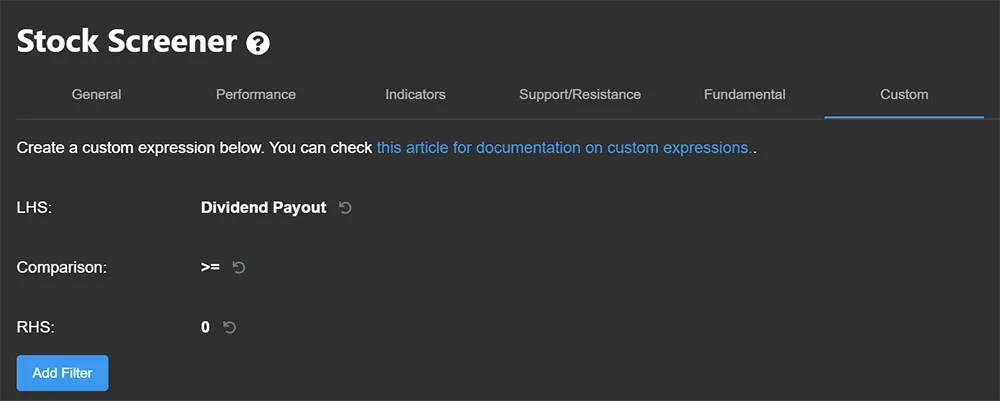
Task: Select the Indicators tab
Action: pos(415,95)
